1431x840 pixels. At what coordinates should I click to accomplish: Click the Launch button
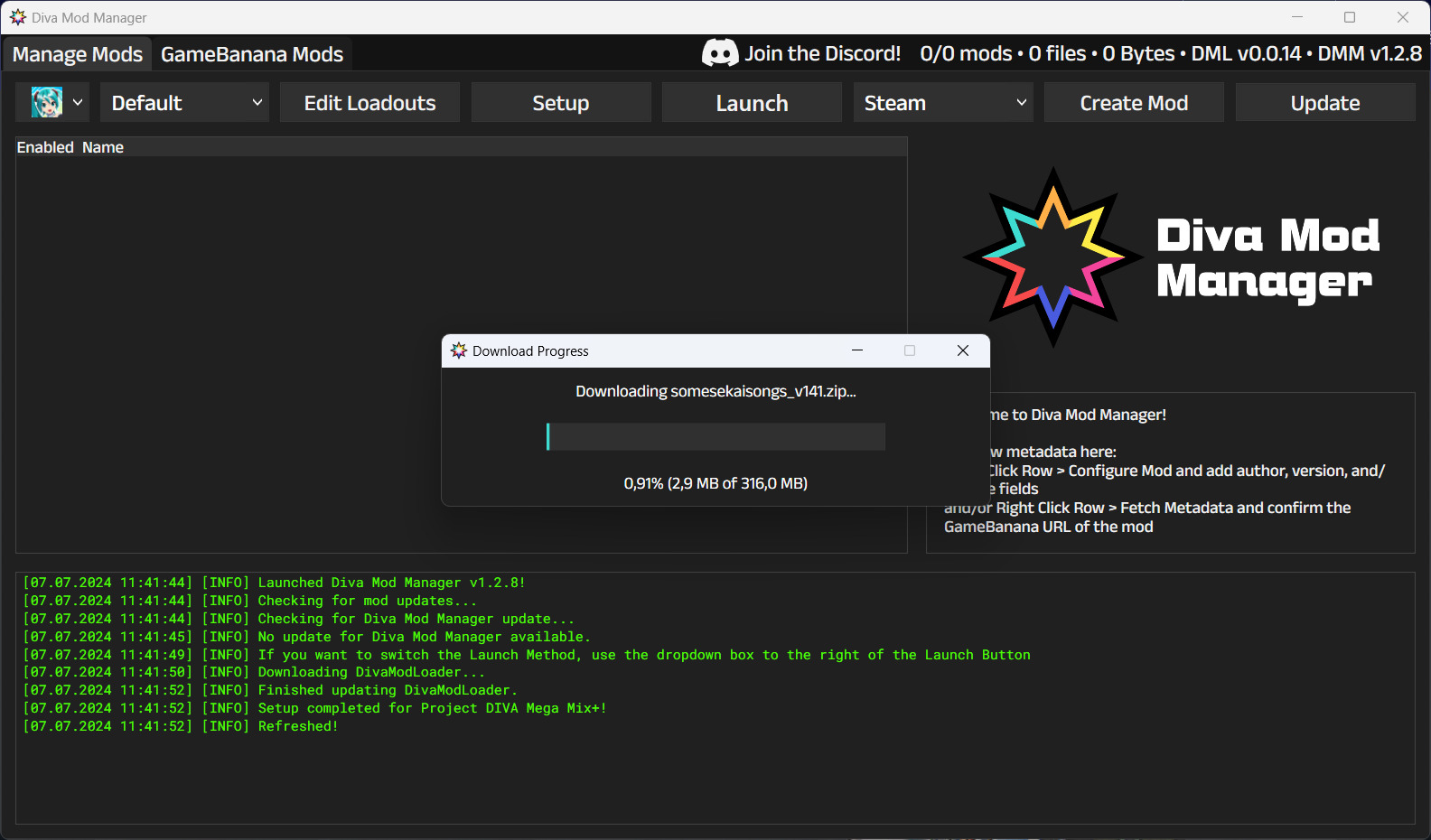[752, 103]
